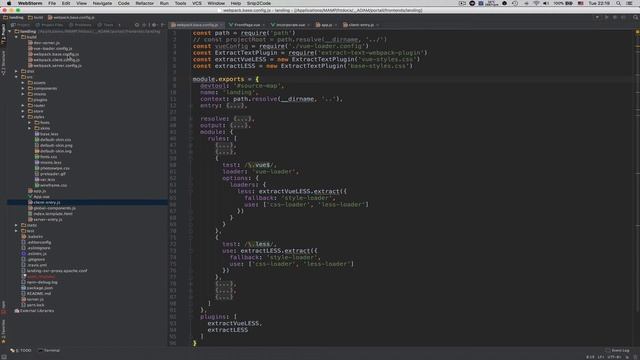Open server-entry.js file
The image size is (640, 360).
[45, 220]
